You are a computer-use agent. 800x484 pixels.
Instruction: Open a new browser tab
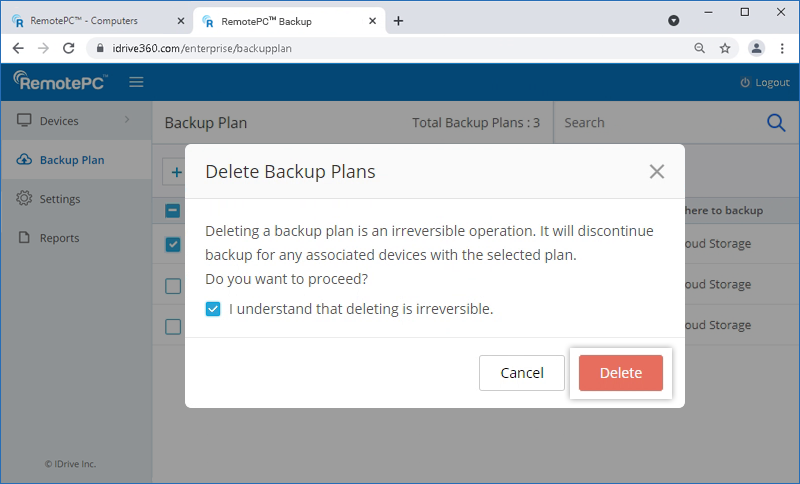[398, 20]
